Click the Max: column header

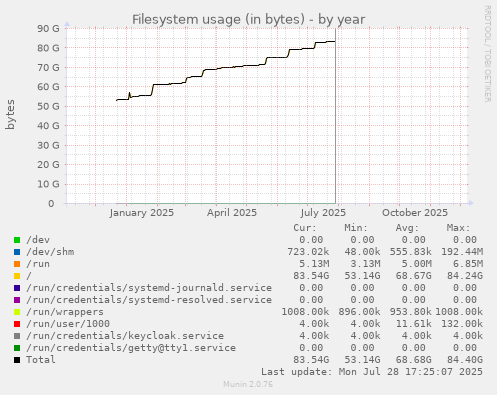458,228
